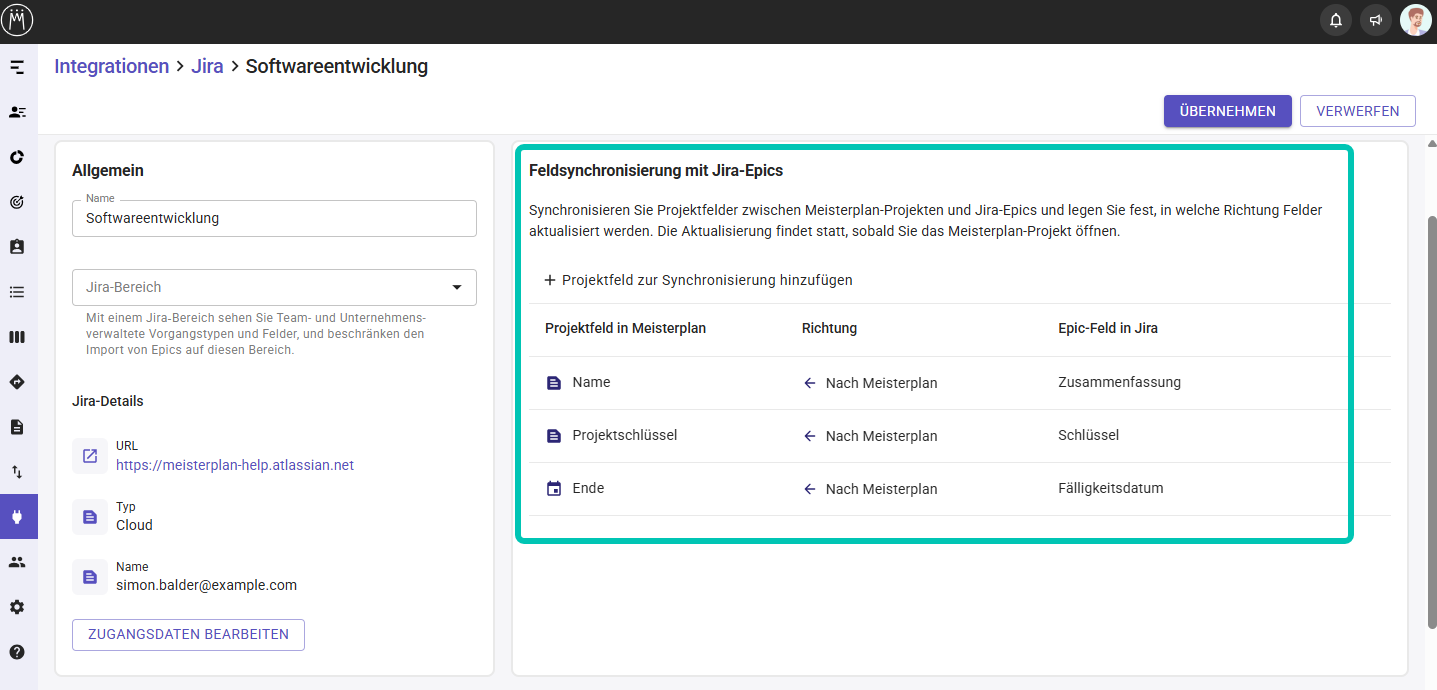Click the ÜBERNEHMEN button
The image size is (1437, 690).
coord(1227,111)
